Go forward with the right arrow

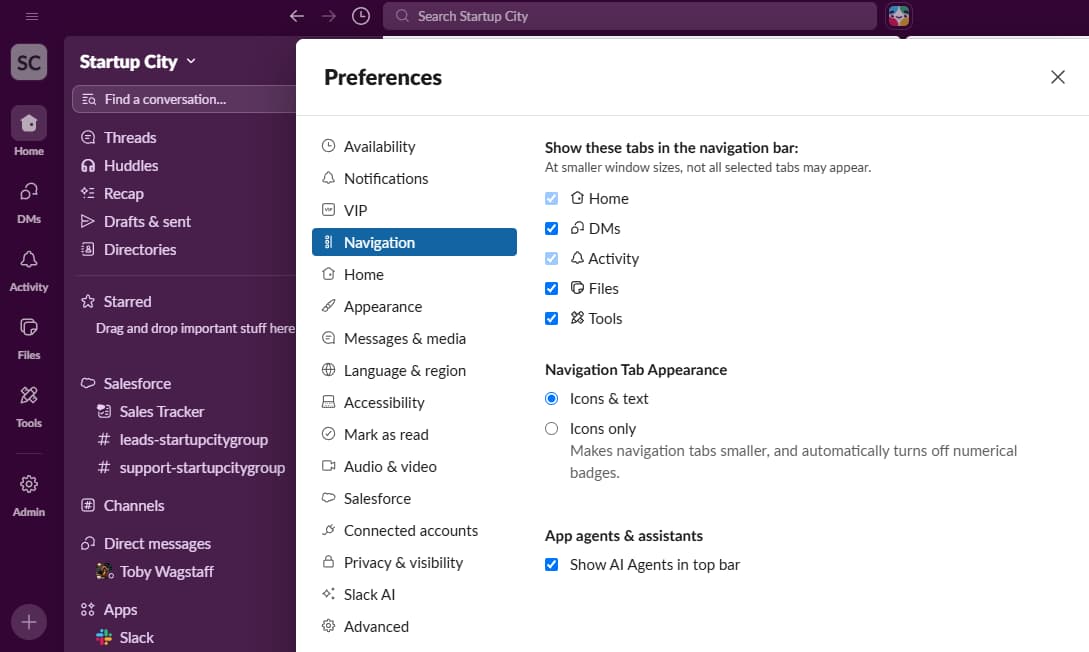click(x=329, y=16)
